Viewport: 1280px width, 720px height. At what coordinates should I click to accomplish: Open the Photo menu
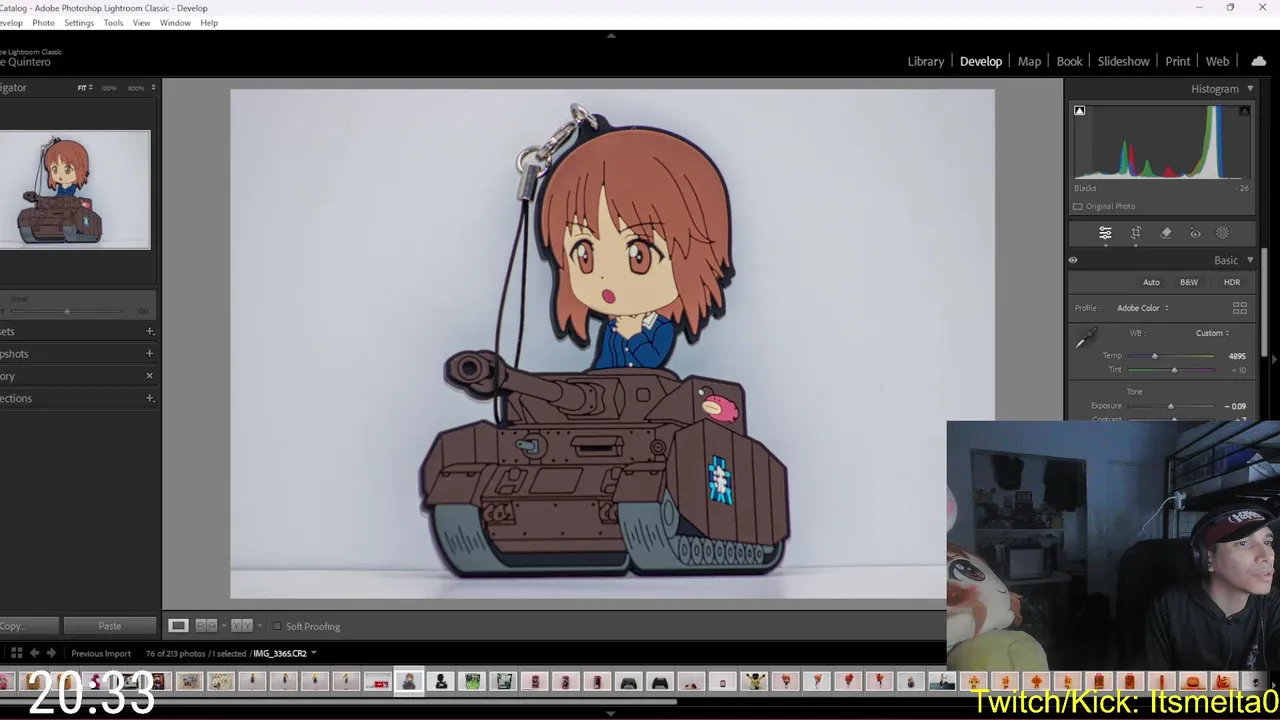pos(43,22)
